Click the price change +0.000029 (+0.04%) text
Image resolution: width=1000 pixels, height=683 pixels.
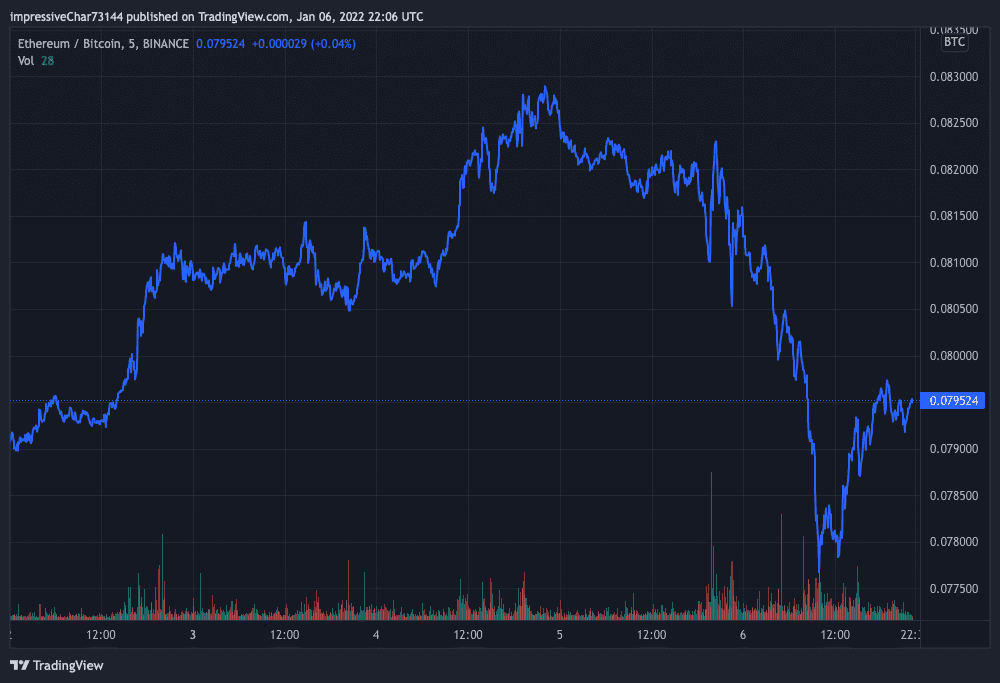(303, 44)
